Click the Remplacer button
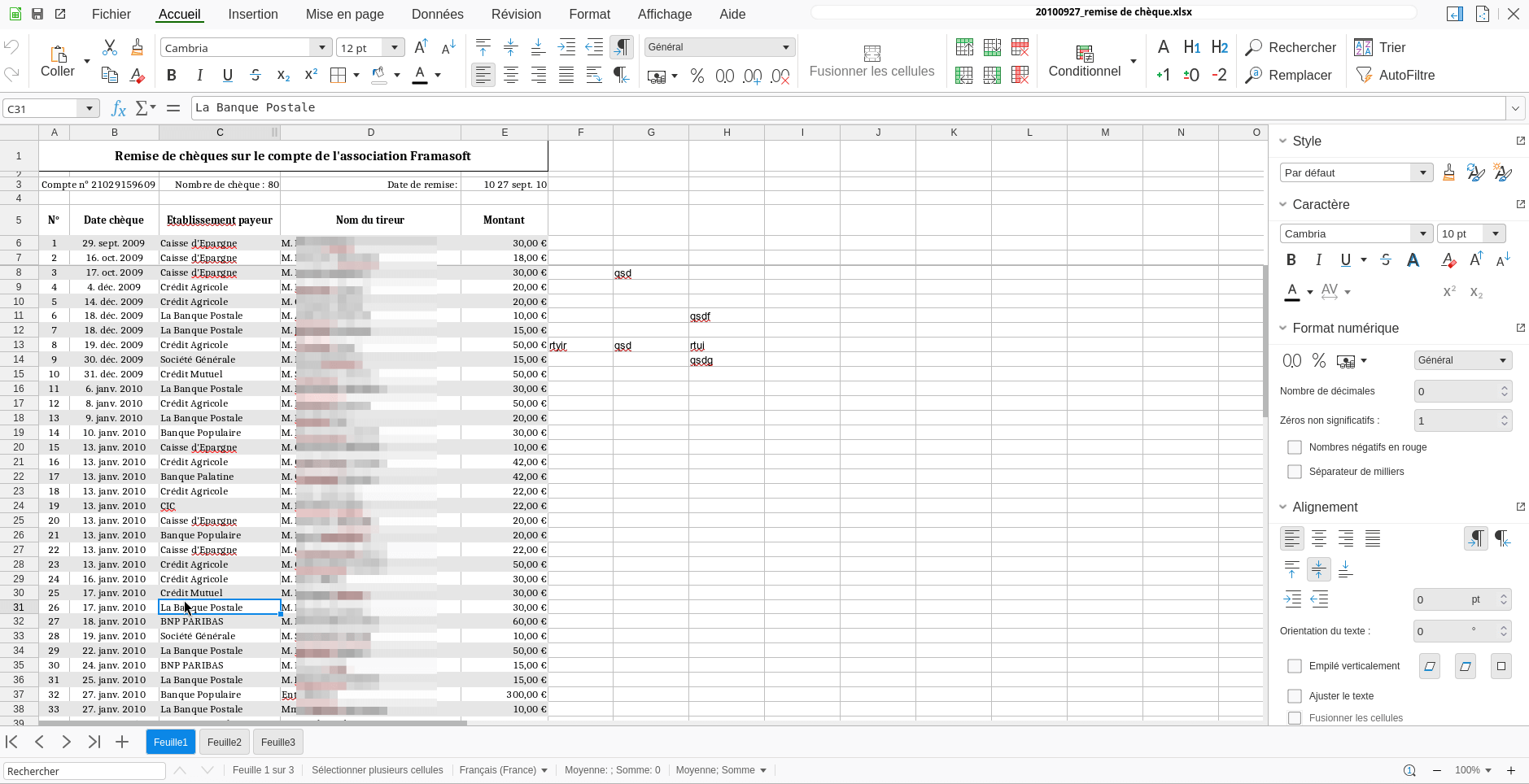This screenshot has width=1529, height=784. [x=1289, y=75]
